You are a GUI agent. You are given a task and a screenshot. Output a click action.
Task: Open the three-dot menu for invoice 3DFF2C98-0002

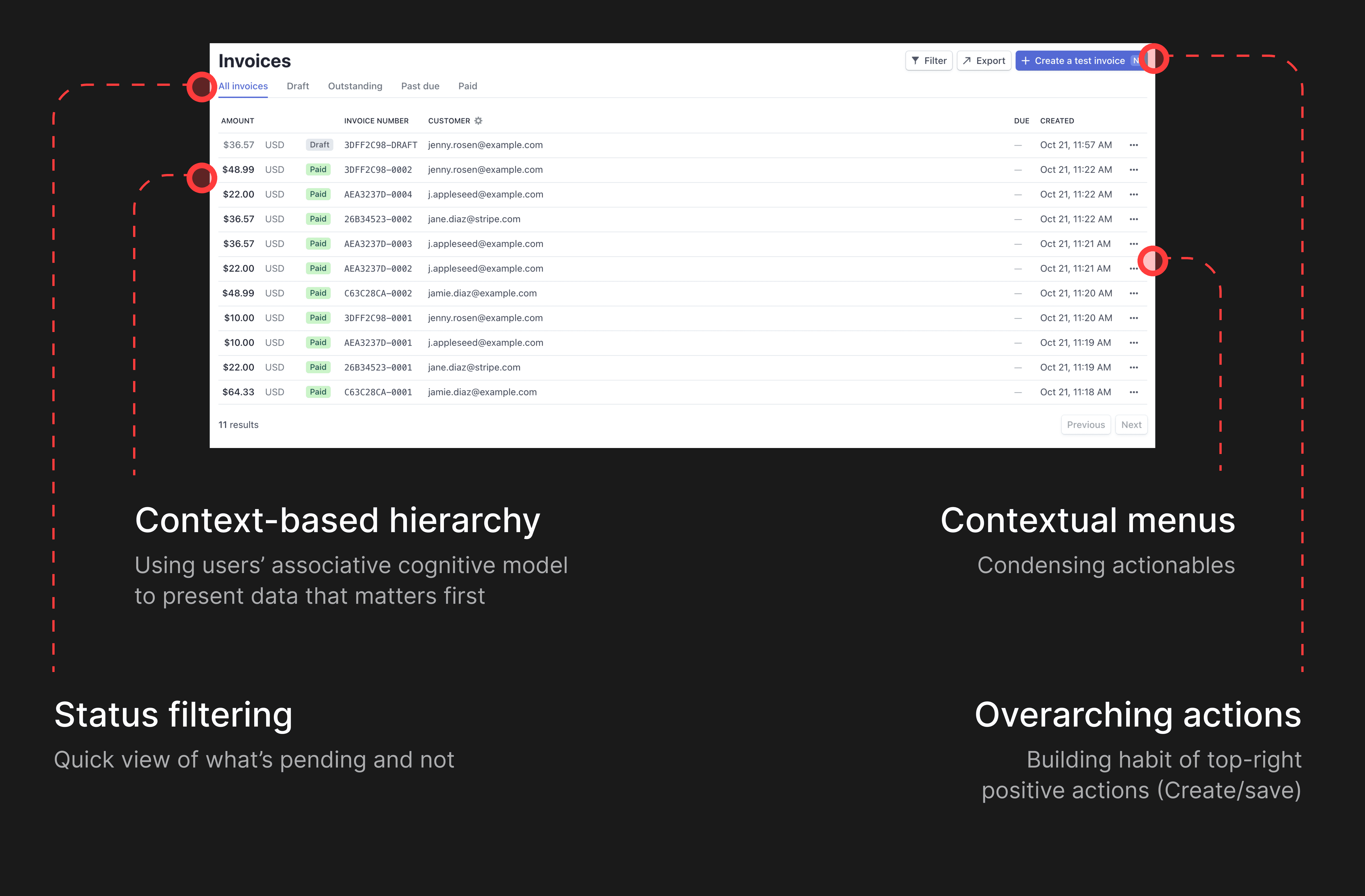[x=1133, y=170]
